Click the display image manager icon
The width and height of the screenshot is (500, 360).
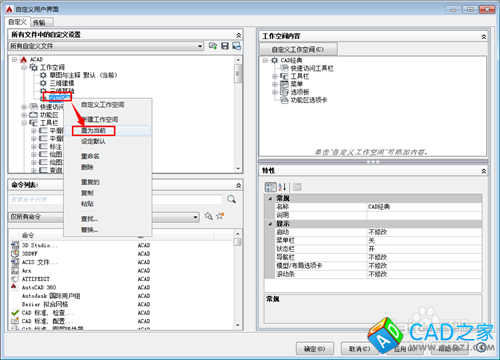point(237,46)
